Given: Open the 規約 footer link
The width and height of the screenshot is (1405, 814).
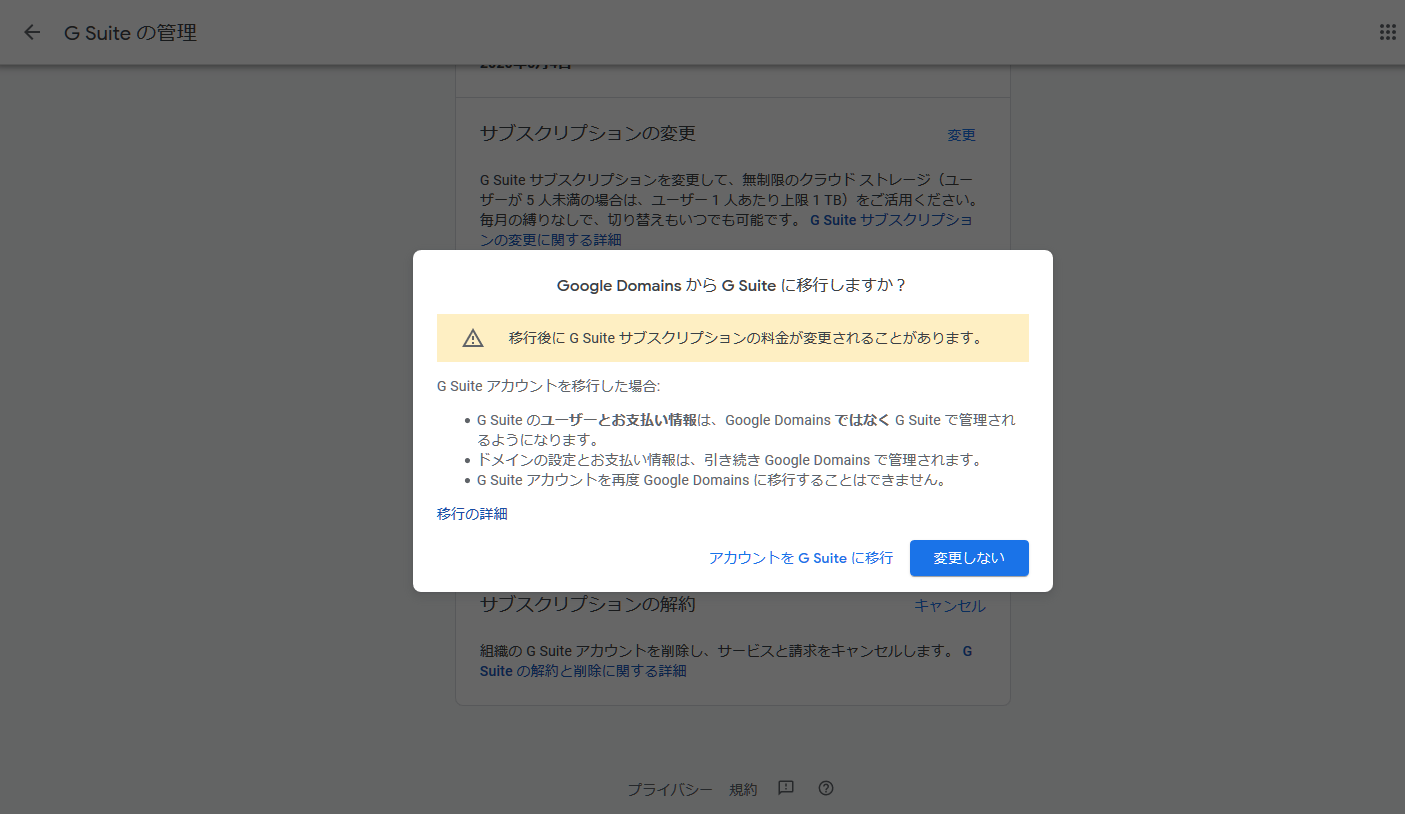Looking at the screenshot, I should [x=743, y=789].
